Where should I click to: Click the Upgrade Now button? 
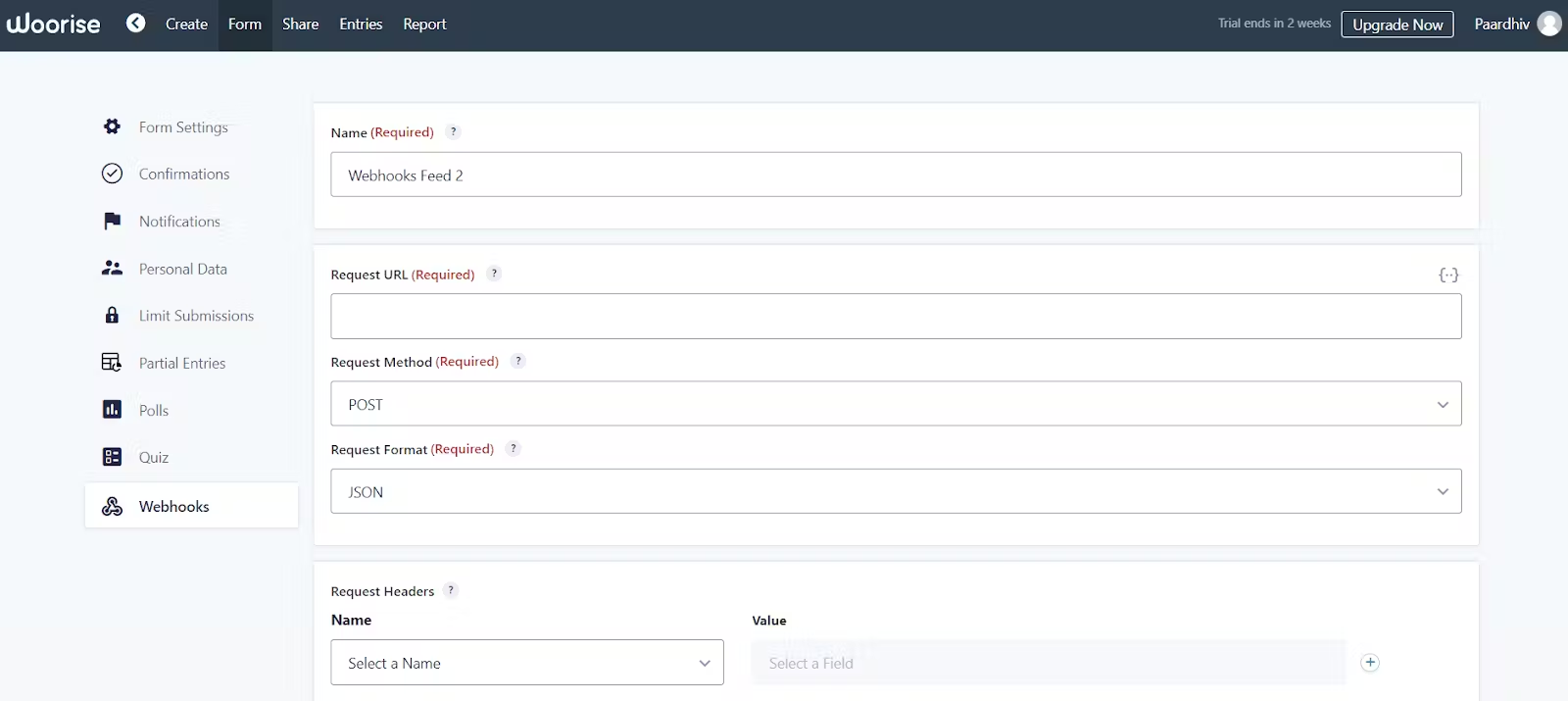click(1397, 25)
